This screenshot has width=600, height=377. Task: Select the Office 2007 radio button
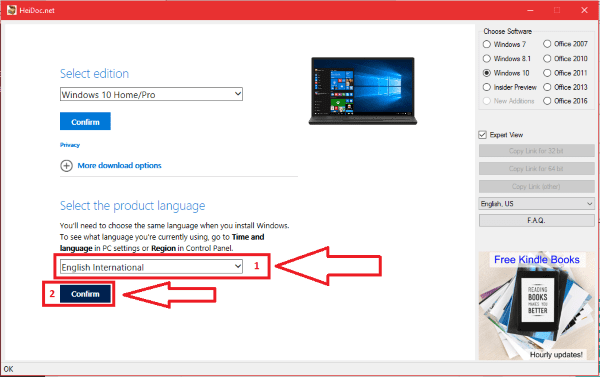pyautogui.click(x=547, y=44)
